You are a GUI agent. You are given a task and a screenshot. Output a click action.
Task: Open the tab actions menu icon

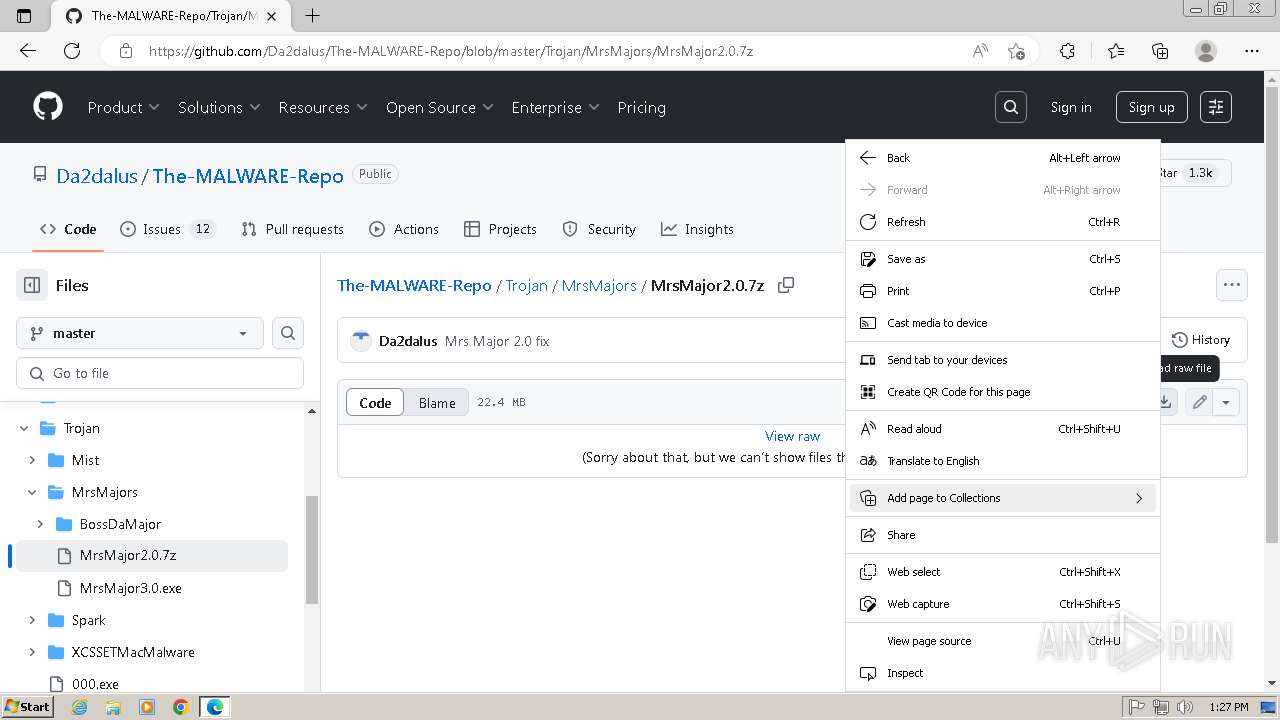click(x=25, y=15)
